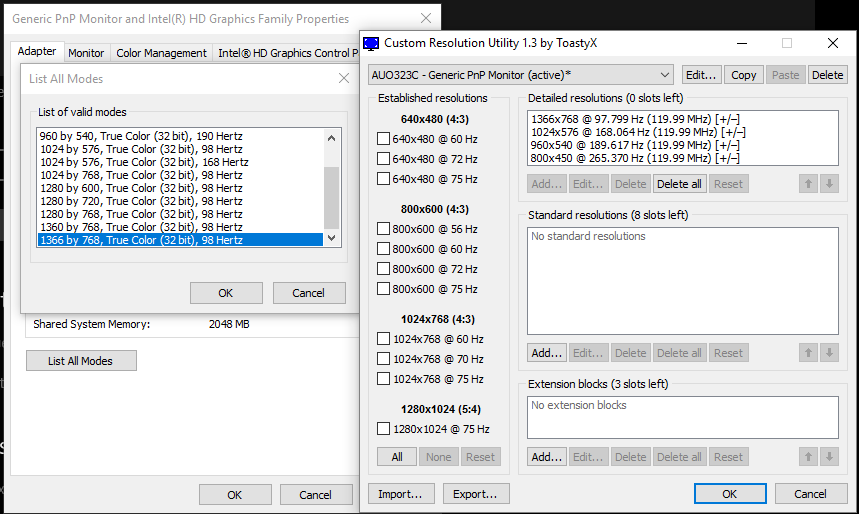
Task: Click the Import... button
Action: tap(401, 494)
